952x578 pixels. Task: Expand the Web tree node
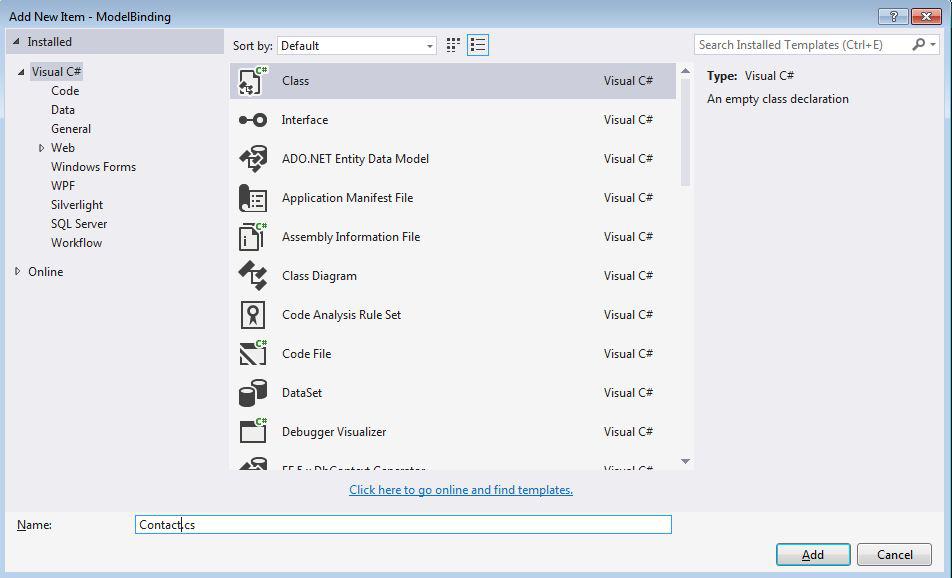click(x=40, y=147)
